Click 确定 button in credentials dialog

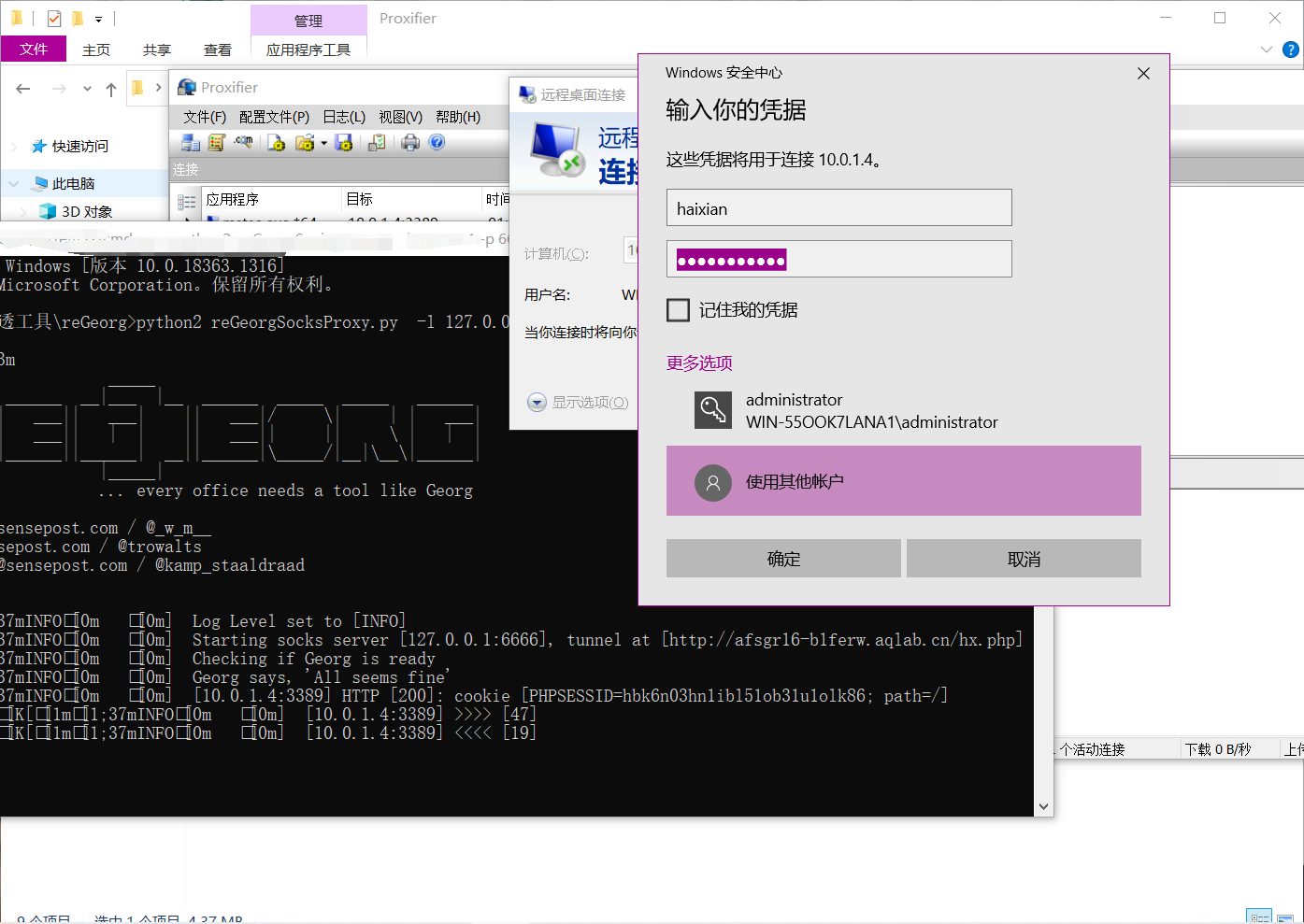pyautogui.click(x=783, y=559)
